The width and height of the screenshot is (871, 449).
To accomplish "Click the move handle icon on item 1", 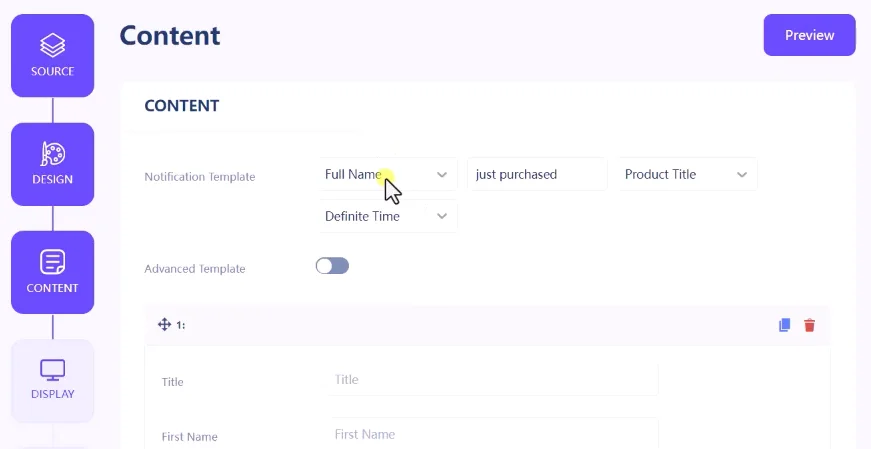I will pyautogui.click(x=164, y=325).
